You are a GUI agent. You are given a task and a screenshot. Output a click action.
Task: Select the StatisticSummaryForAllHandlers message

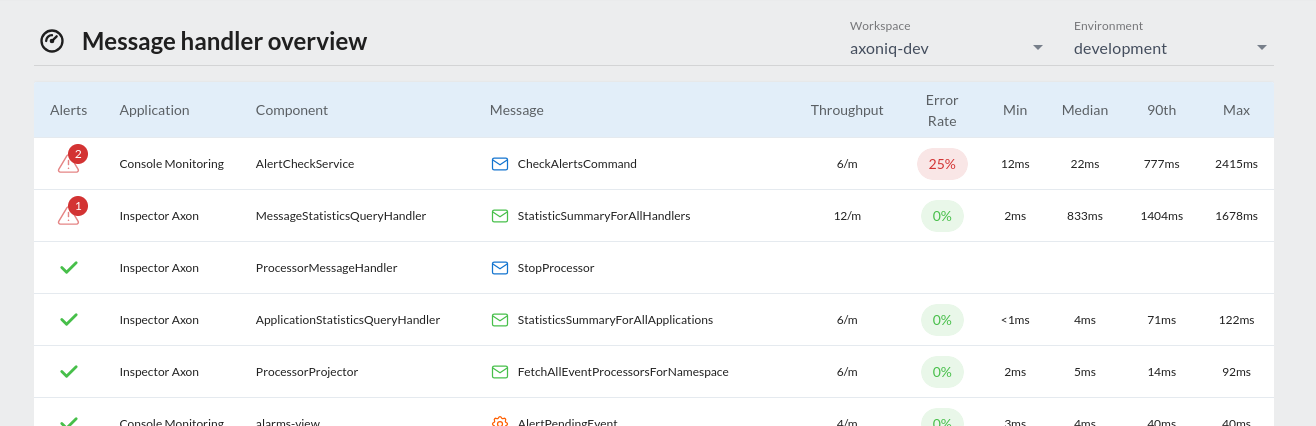pos(604,216)
